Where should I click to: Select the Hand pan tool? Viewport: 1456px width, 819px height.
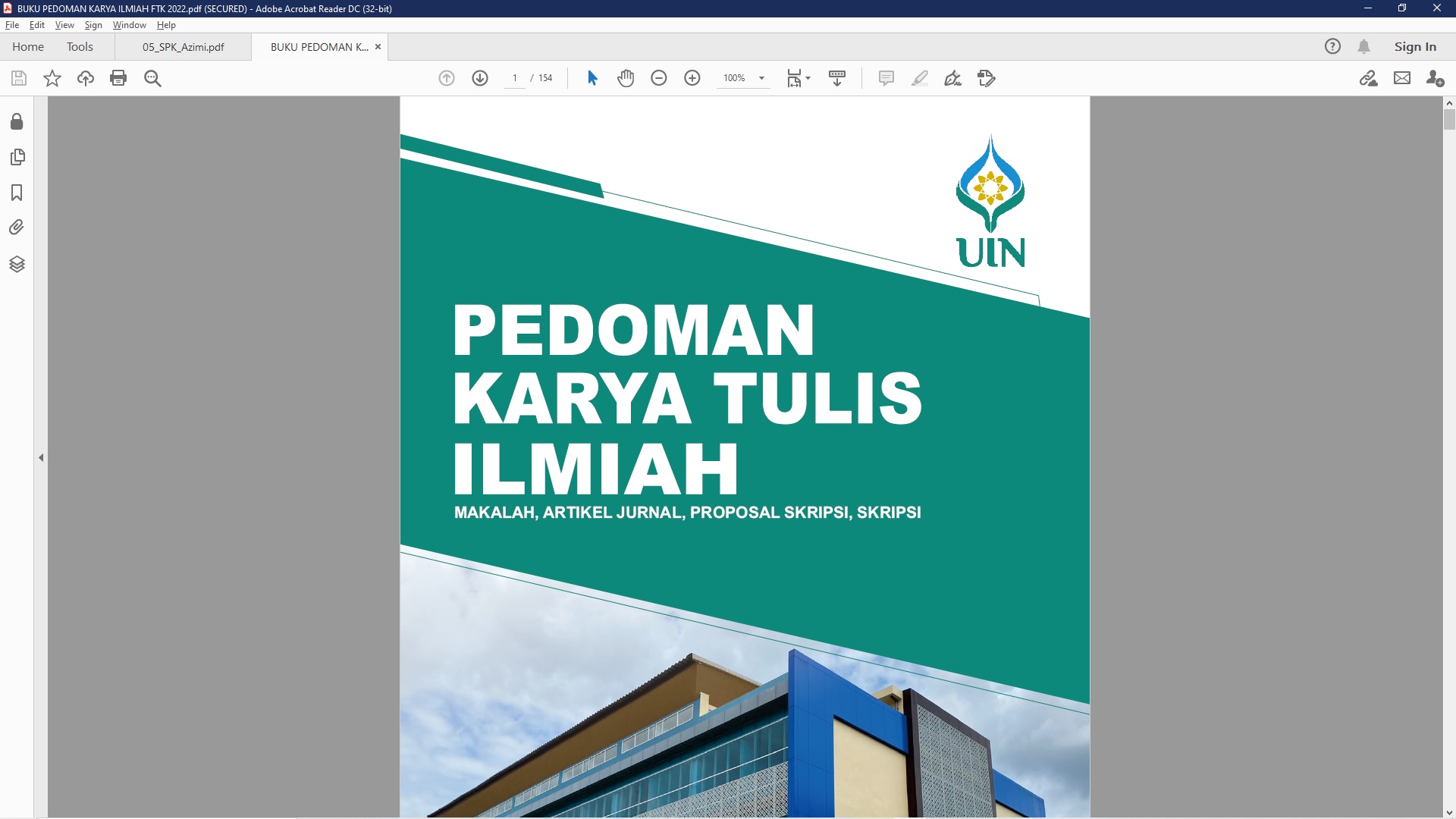[x=625, y=78]
